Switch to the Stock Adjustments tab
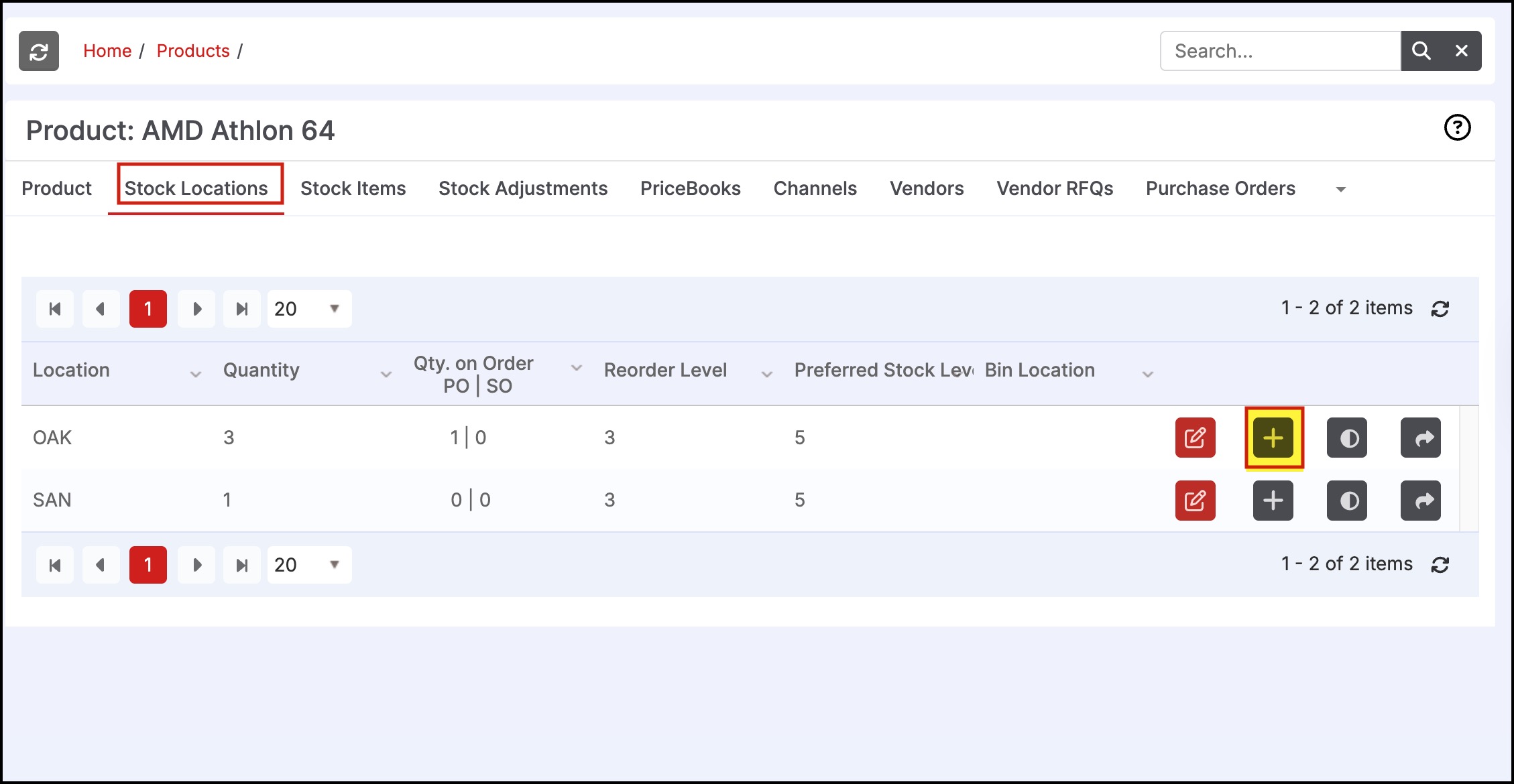1514x784 pixels. click(523, 188)
